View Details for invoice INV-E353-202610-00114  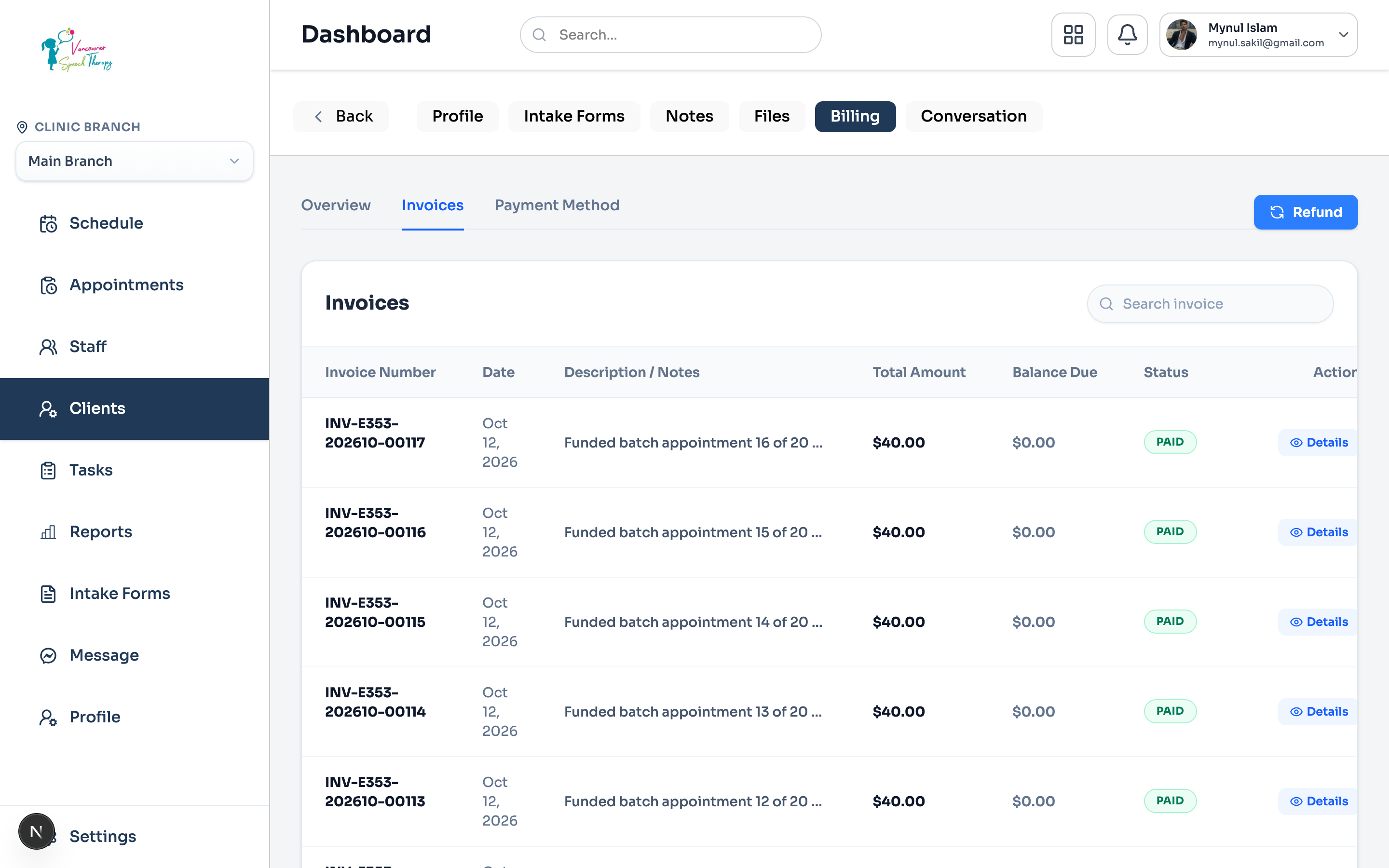pos(1319,712)
